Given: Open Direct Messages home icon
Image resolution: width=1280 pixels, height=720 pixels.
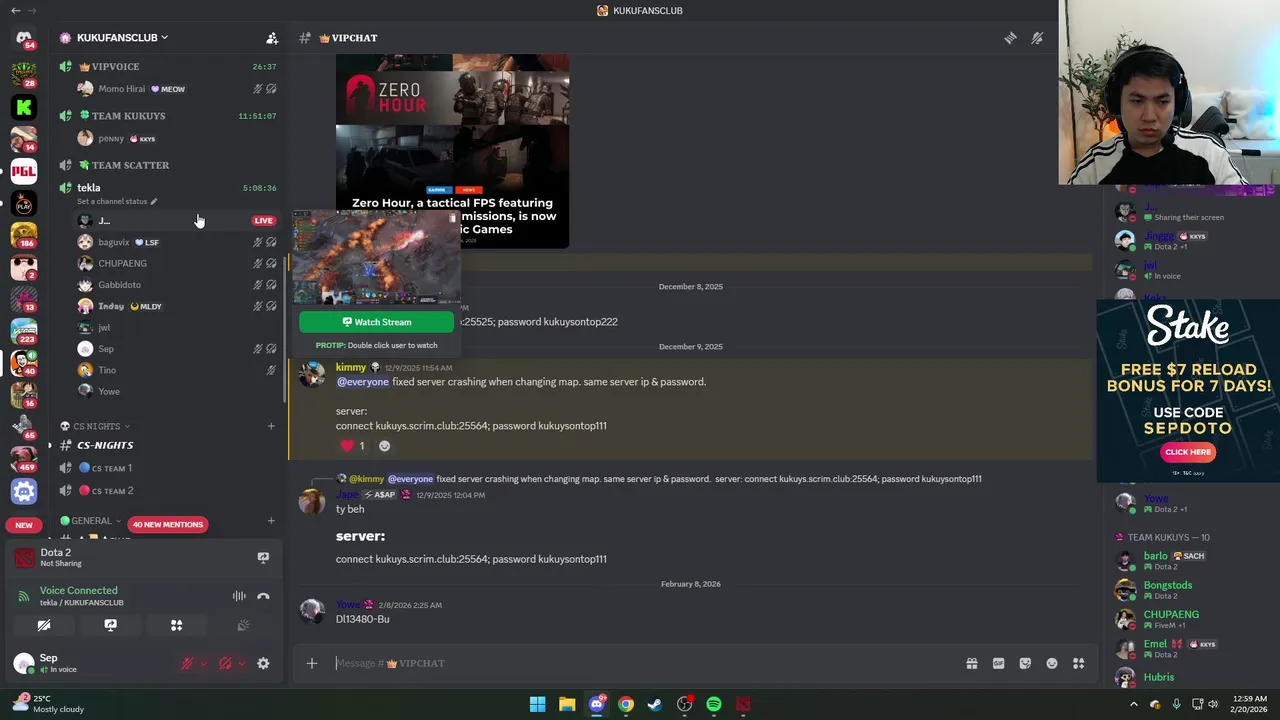Looking at the screenshot, I should point(24,38).
